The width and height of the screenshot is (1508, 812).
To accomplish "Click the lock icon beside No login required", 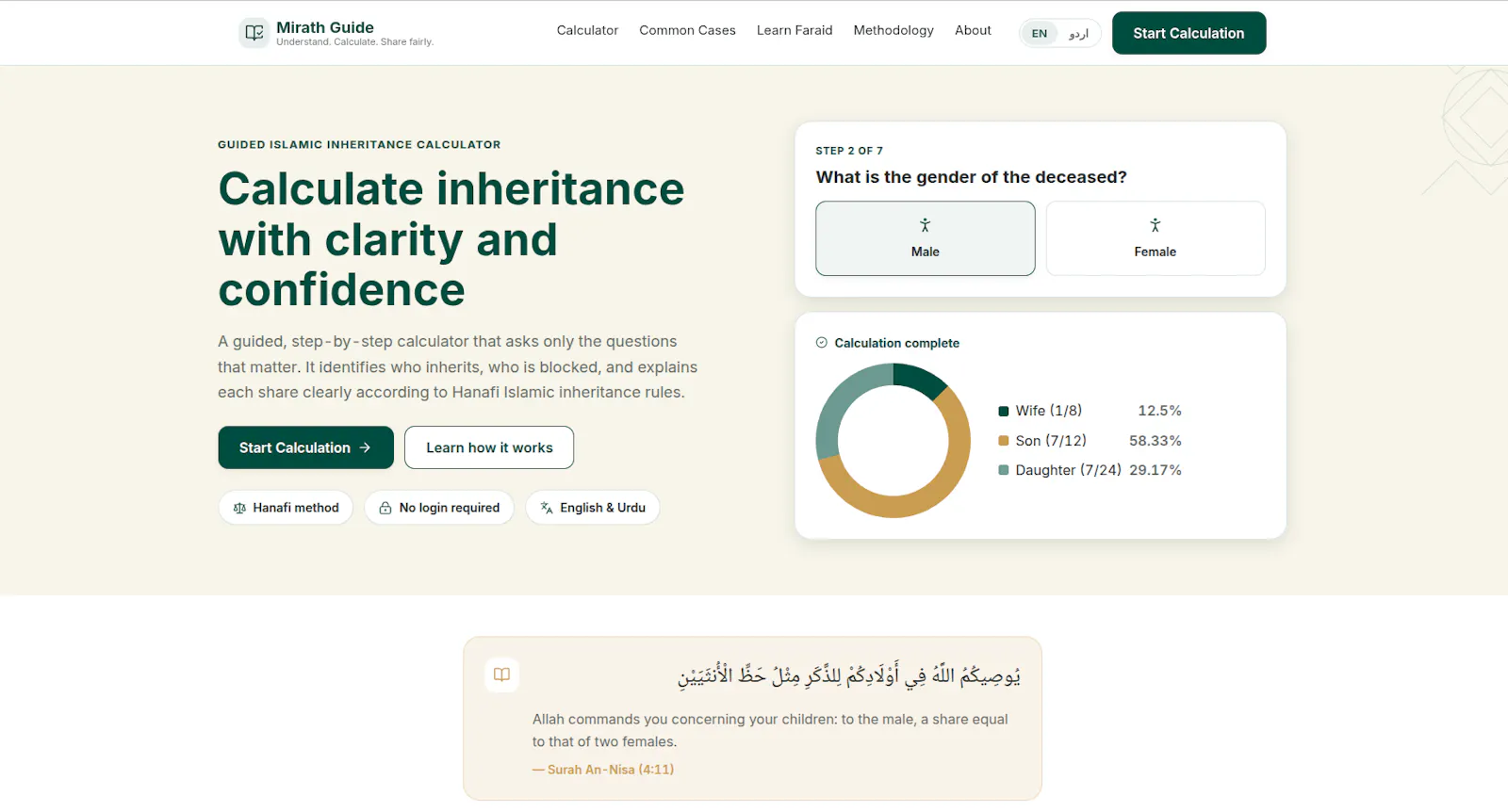I will (x=385, y=508).
